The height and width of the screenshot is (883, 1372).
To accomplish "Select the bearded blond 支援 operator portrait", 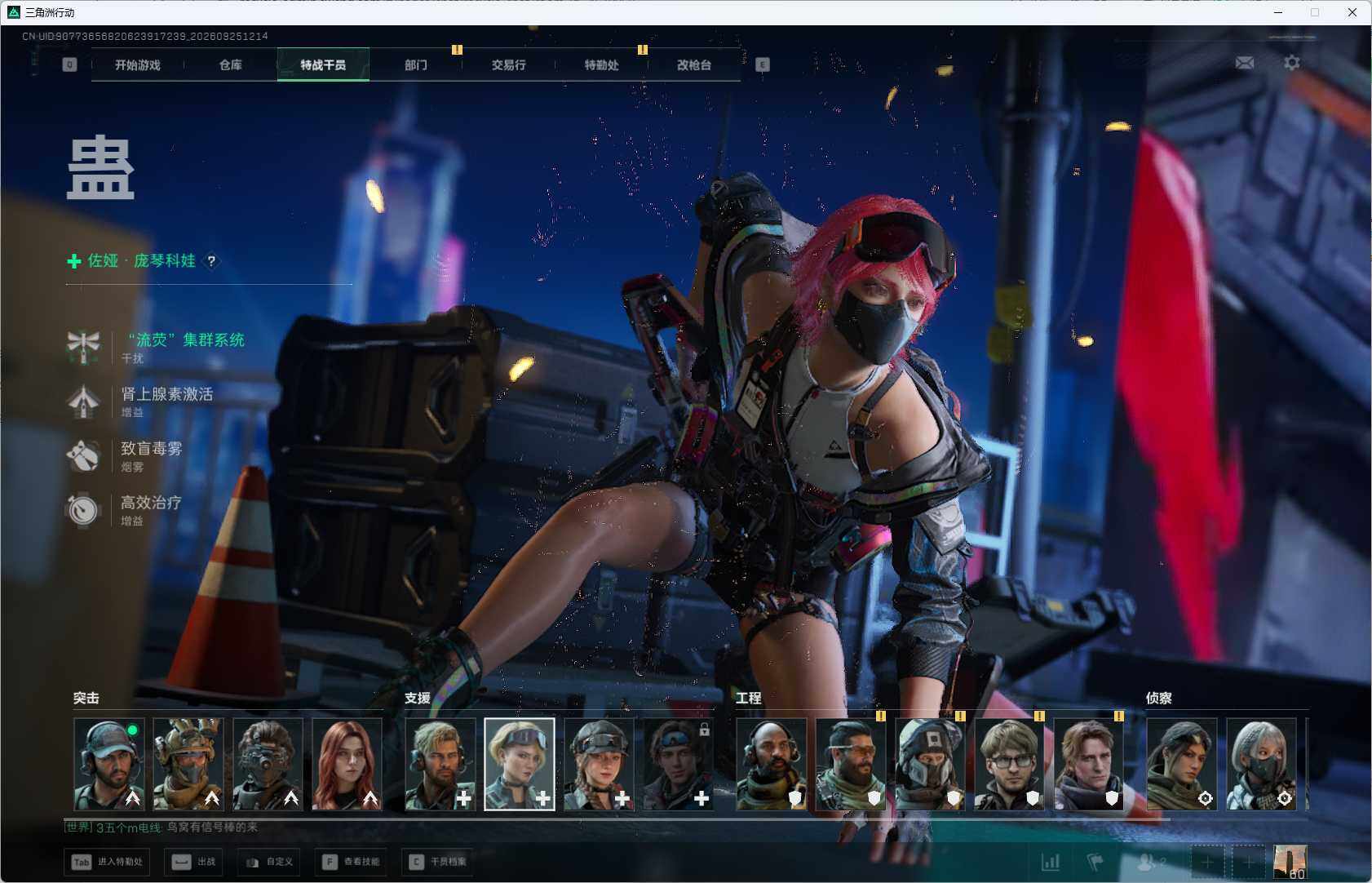I will point(440,764).
